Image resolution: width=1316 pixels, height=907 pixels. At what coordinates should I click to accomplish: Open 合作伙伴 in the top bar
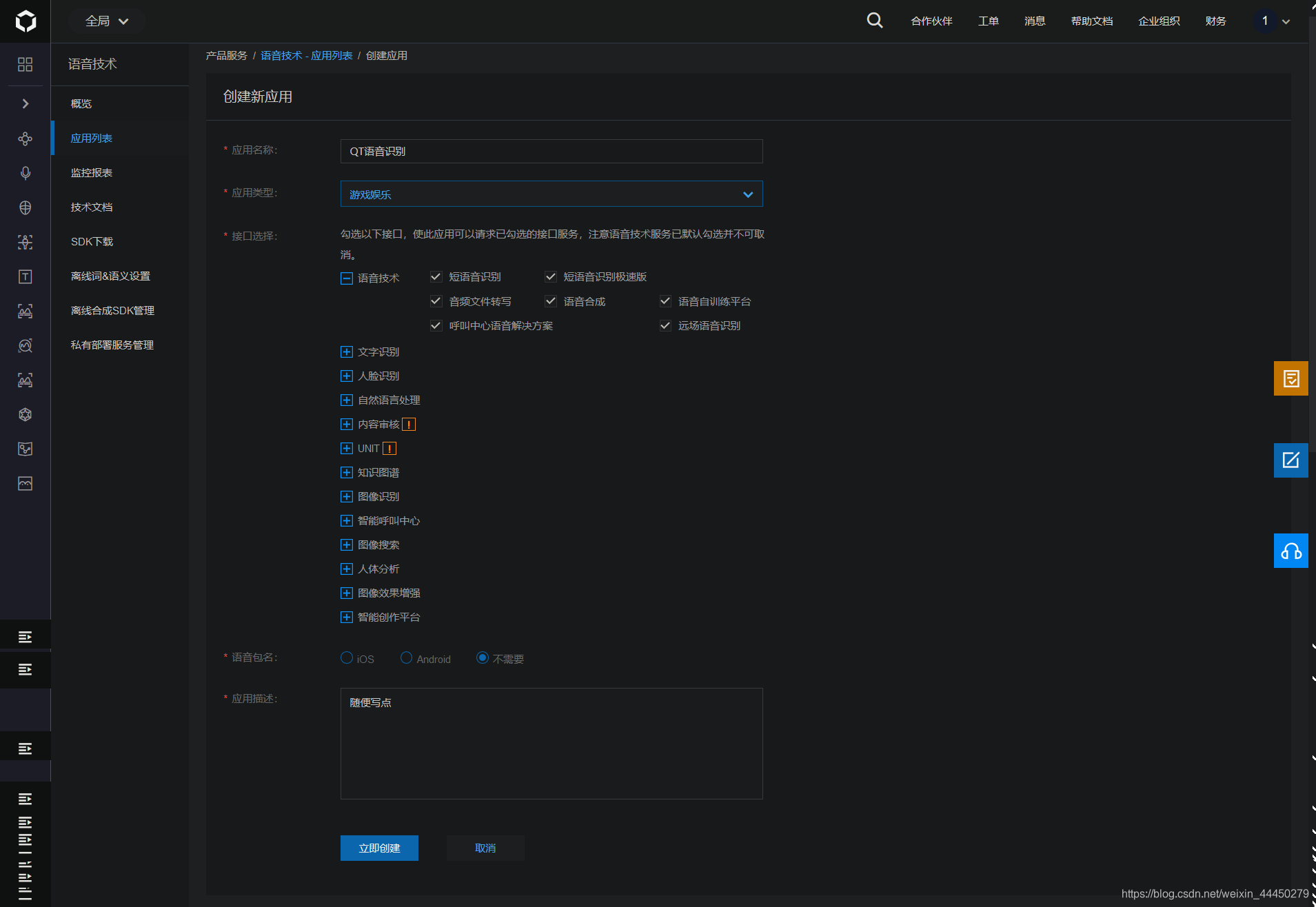pos(931,21)
